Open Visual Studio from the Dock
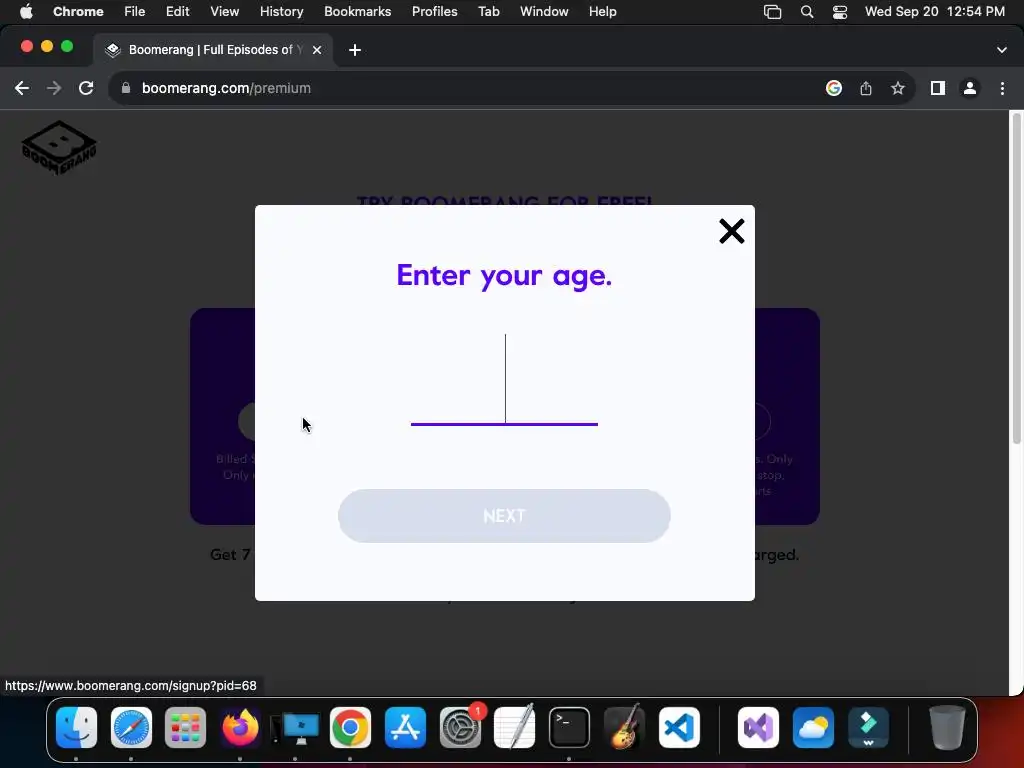 (x=758, y=728)
